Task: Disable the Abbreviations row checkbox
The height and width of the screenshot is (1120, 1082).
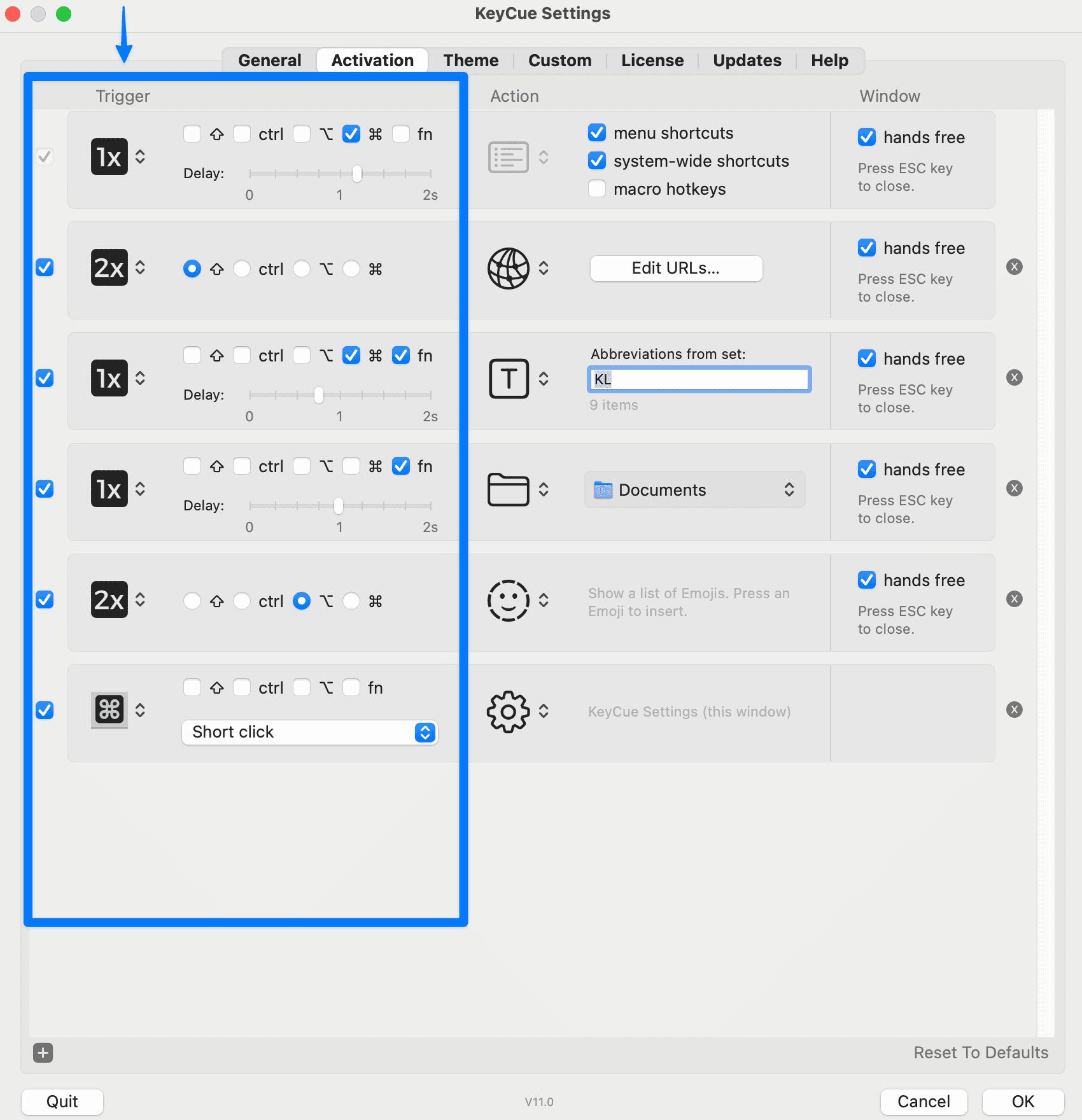Action: pos(45,378)
